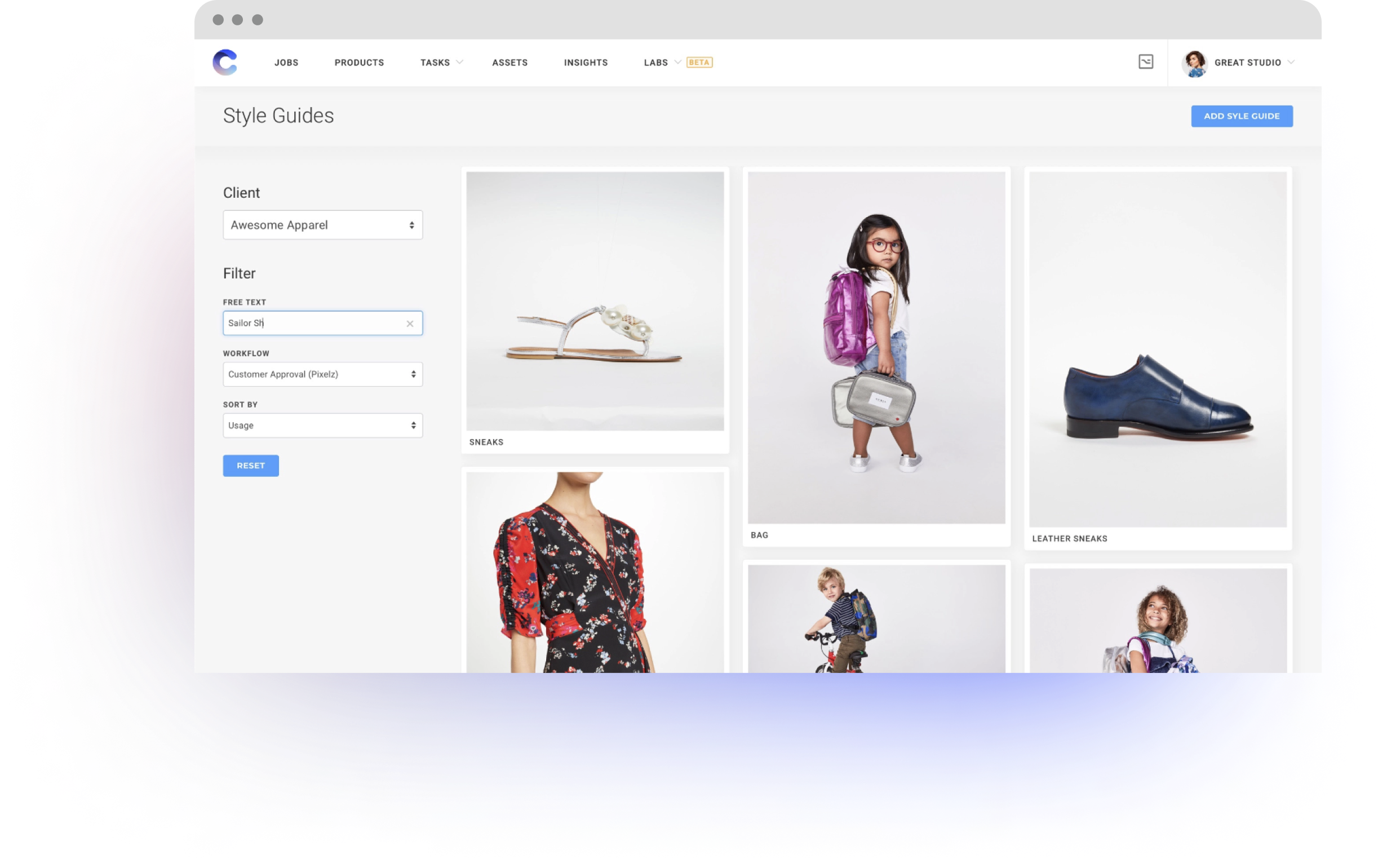The image size is (1378, 868).
Task: Reset the current filters
Action: click(x=251, y=465)
